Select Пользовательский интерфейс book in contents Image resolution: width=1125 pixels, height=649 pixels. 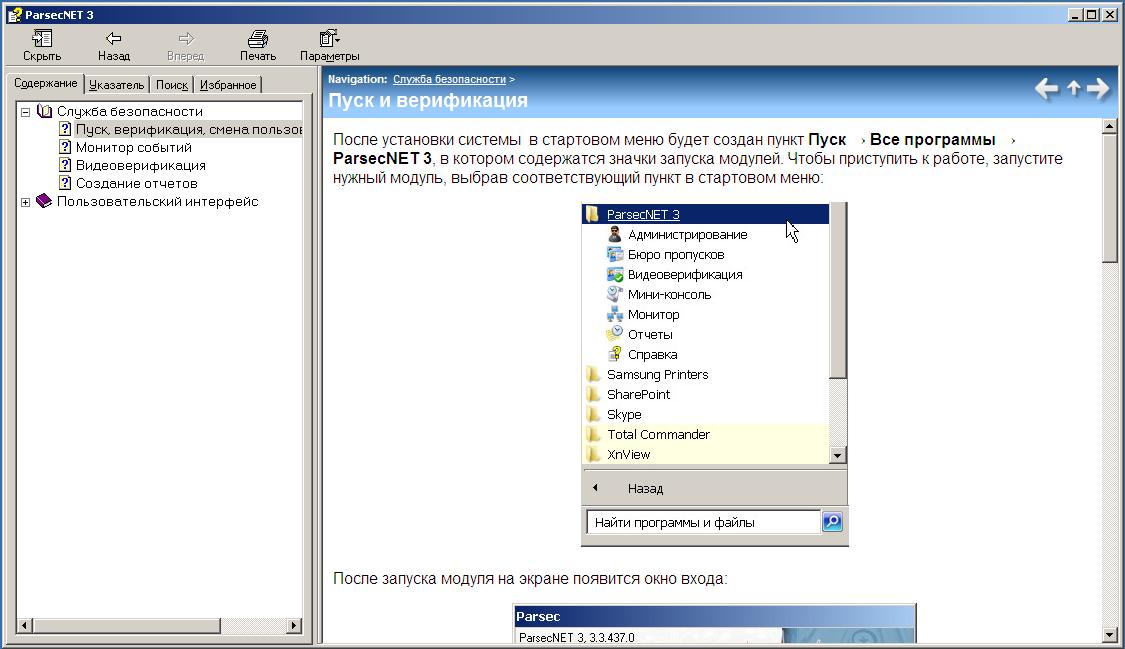157,202
